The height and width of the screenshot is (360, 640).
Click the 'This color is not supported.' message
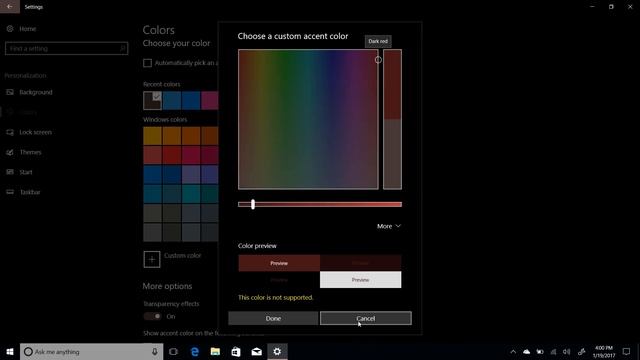[276, 298]
